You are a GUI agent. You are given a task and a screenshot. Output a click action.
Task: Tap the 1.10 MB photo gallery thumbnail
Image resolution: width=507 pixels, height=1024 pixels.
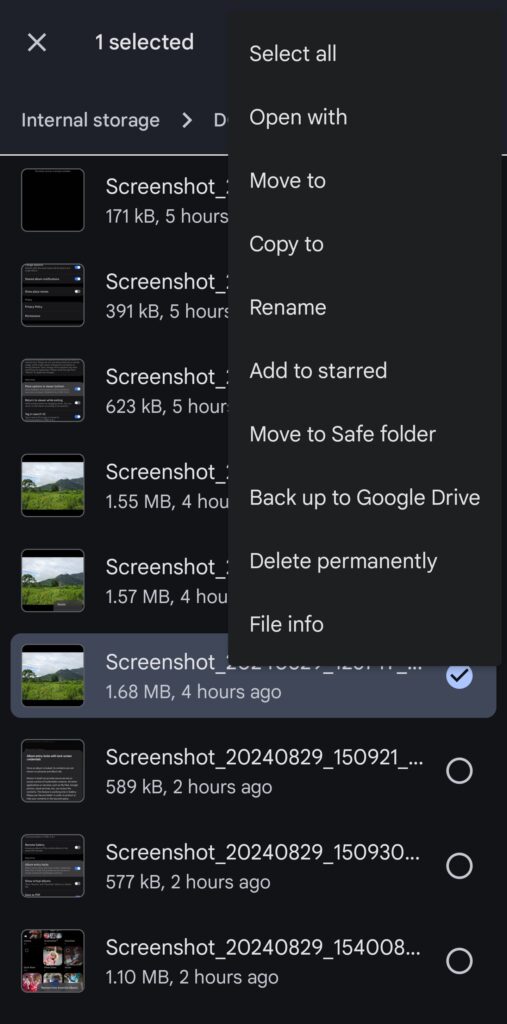click(x=53, y=961)
